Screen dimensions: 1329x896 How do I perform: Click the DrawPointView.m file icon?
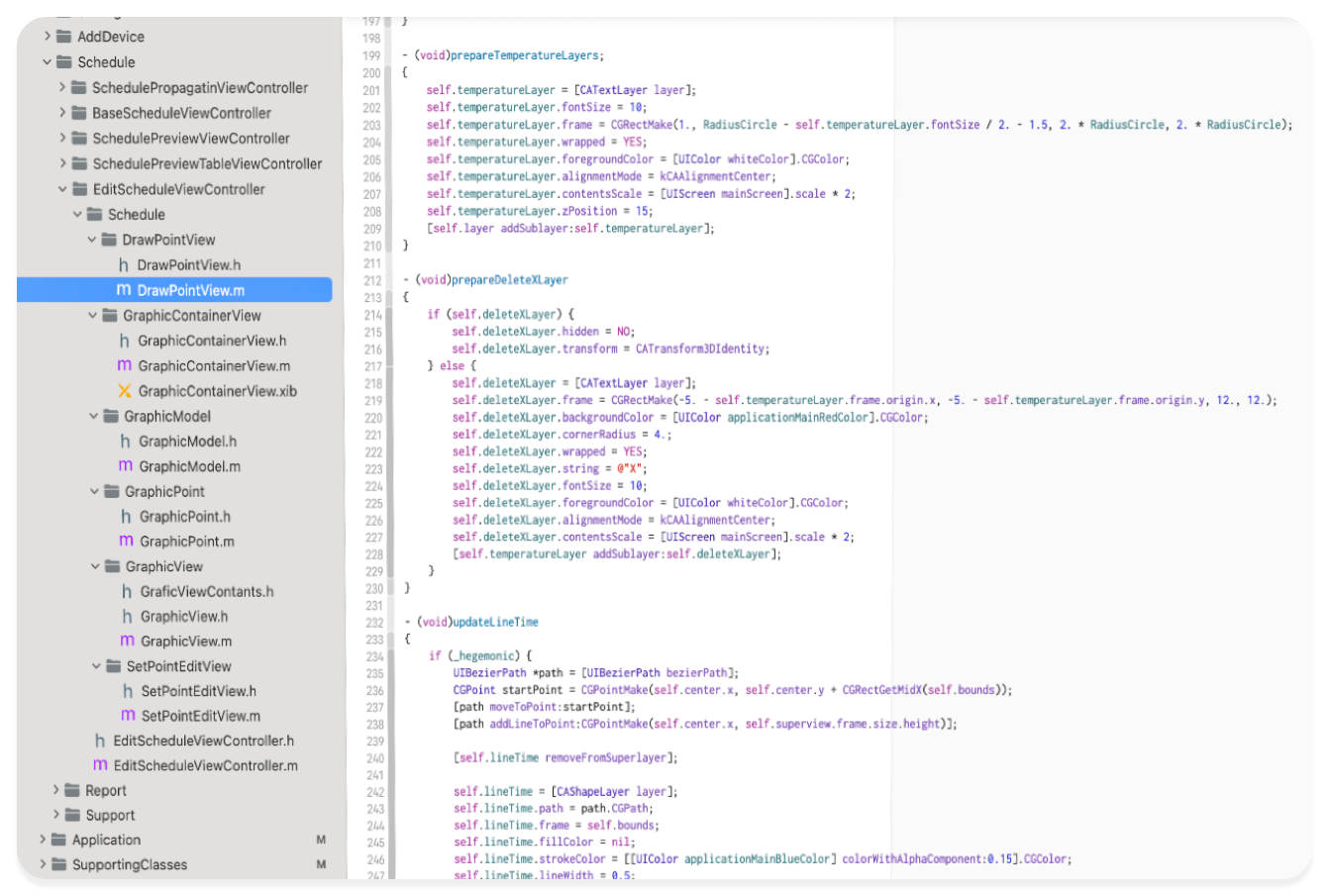coord(124,290)
